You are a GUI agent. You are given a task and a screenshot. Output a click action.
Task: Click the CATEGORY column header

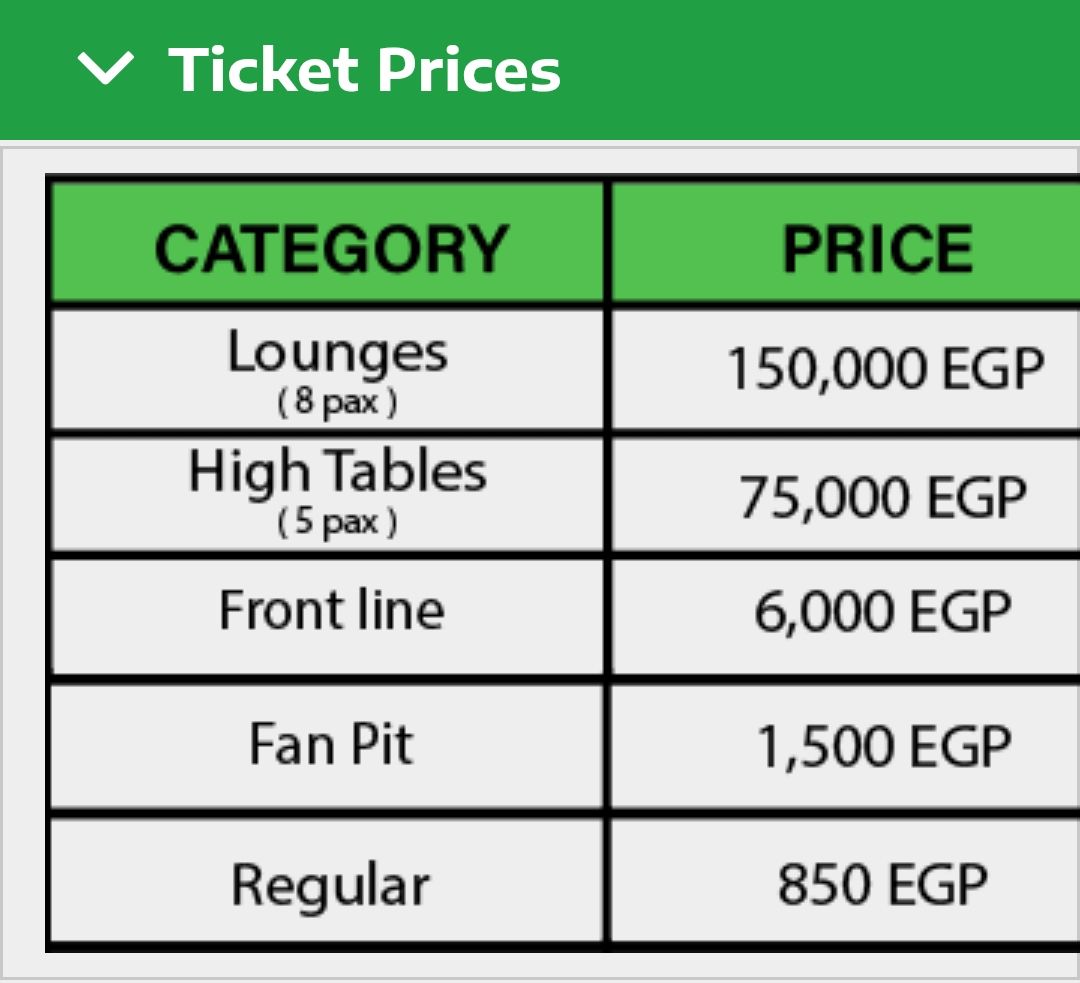(331, 249)
